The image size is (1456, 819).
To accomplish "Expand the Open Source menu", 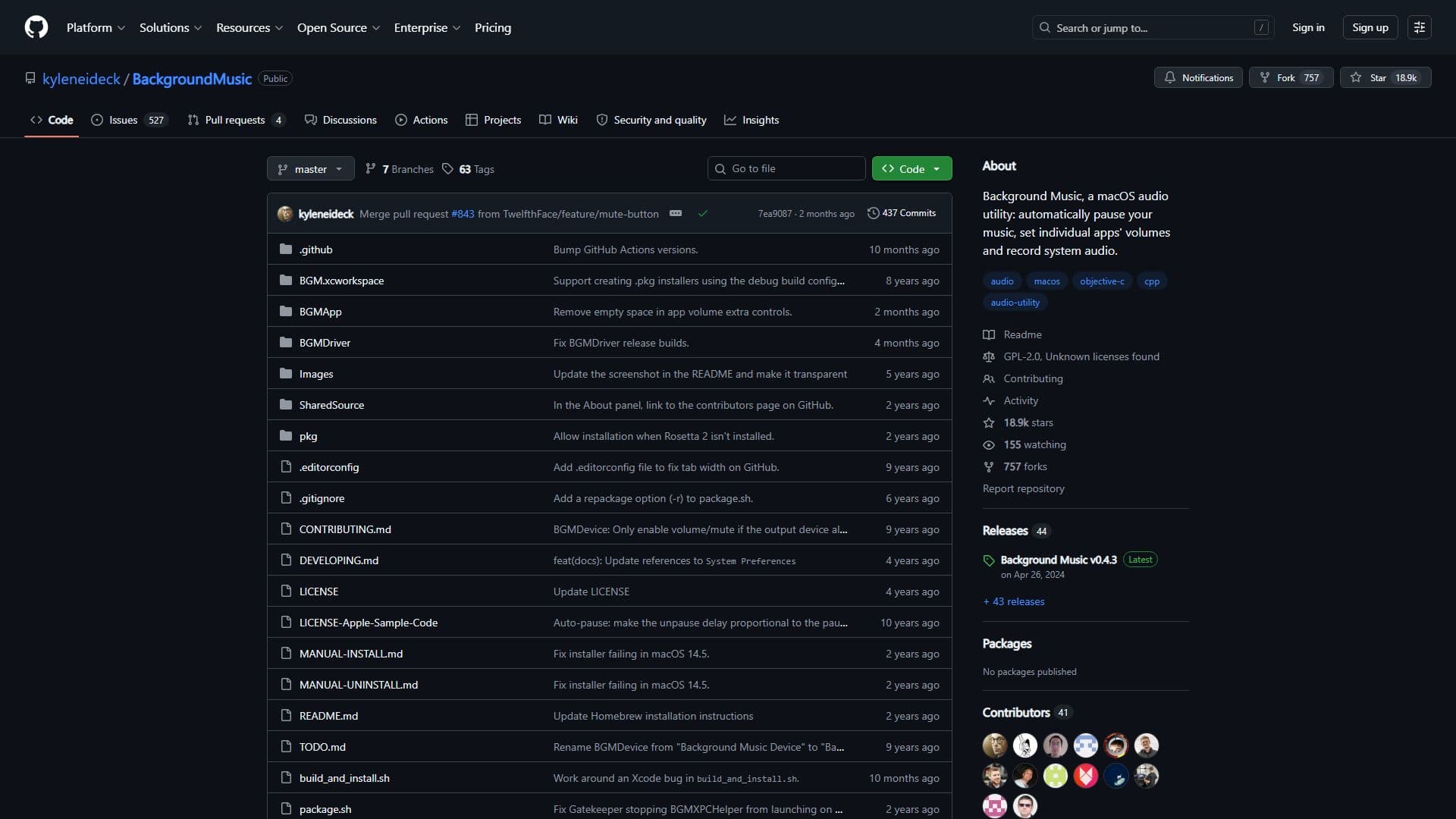I will [x=338, y=27].
